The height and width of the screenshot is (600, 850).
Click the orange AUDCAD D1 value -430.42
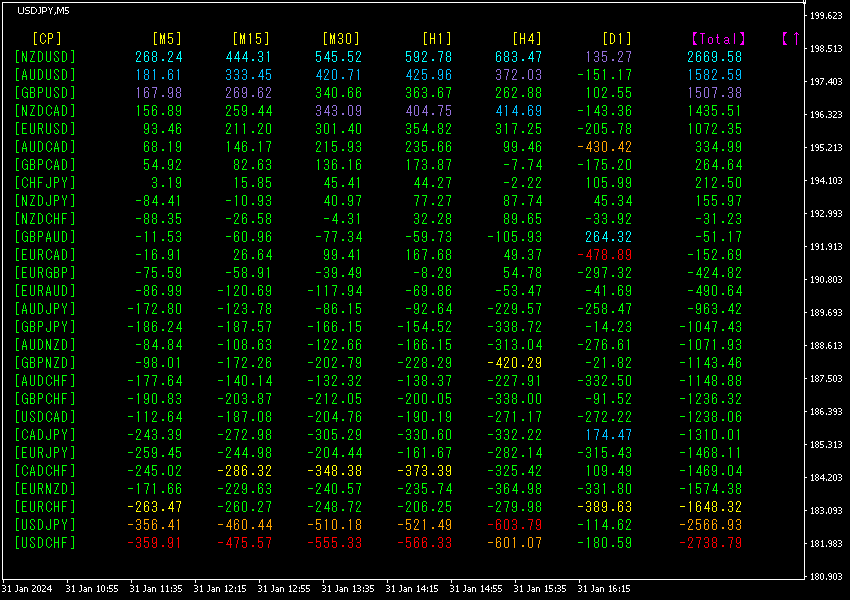pos(604,147)
